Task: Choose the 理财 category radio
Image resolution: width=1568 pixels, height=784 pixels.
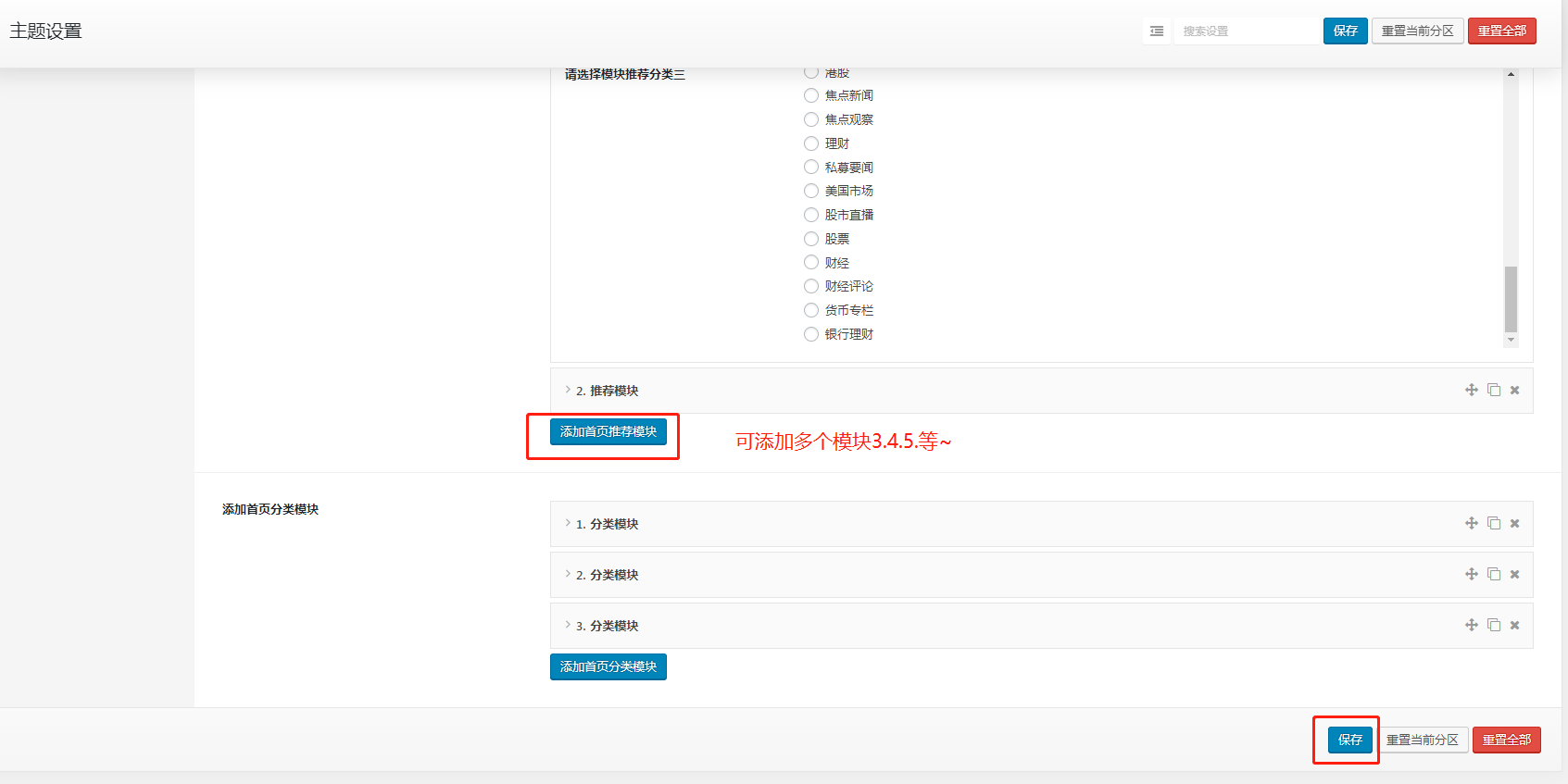Action: [x=811, y=143]
